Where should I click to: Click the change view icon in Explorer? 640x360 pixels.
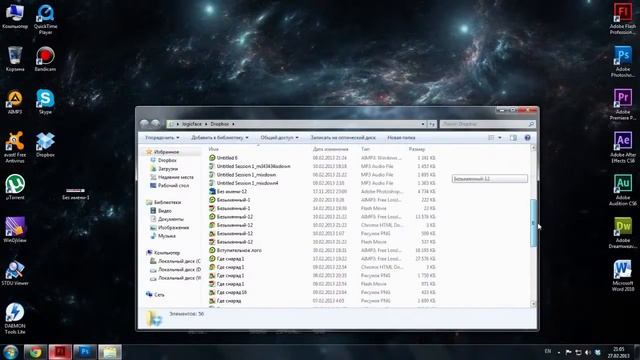pos(491,138)
